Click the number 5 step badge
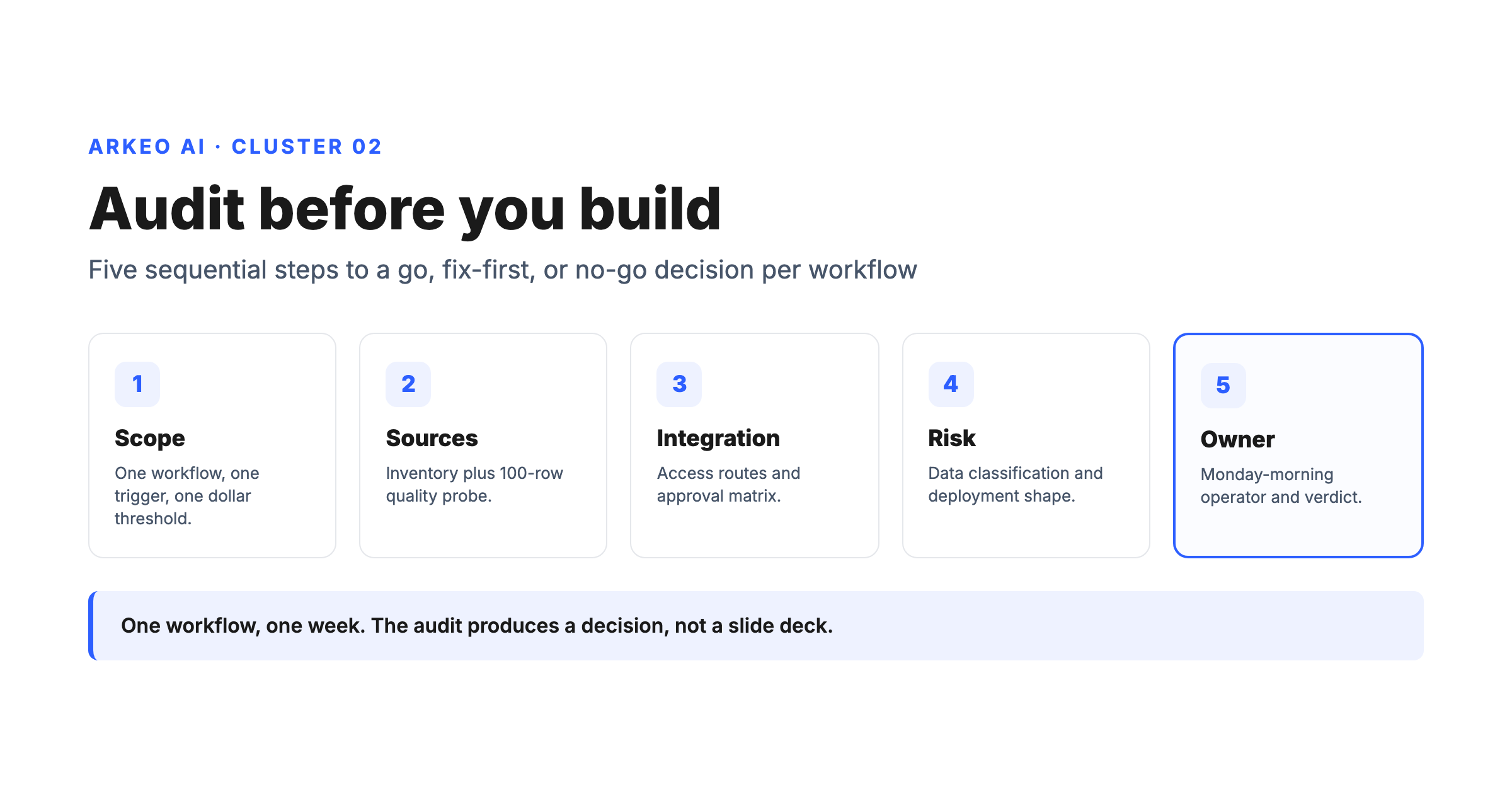 1223,385
